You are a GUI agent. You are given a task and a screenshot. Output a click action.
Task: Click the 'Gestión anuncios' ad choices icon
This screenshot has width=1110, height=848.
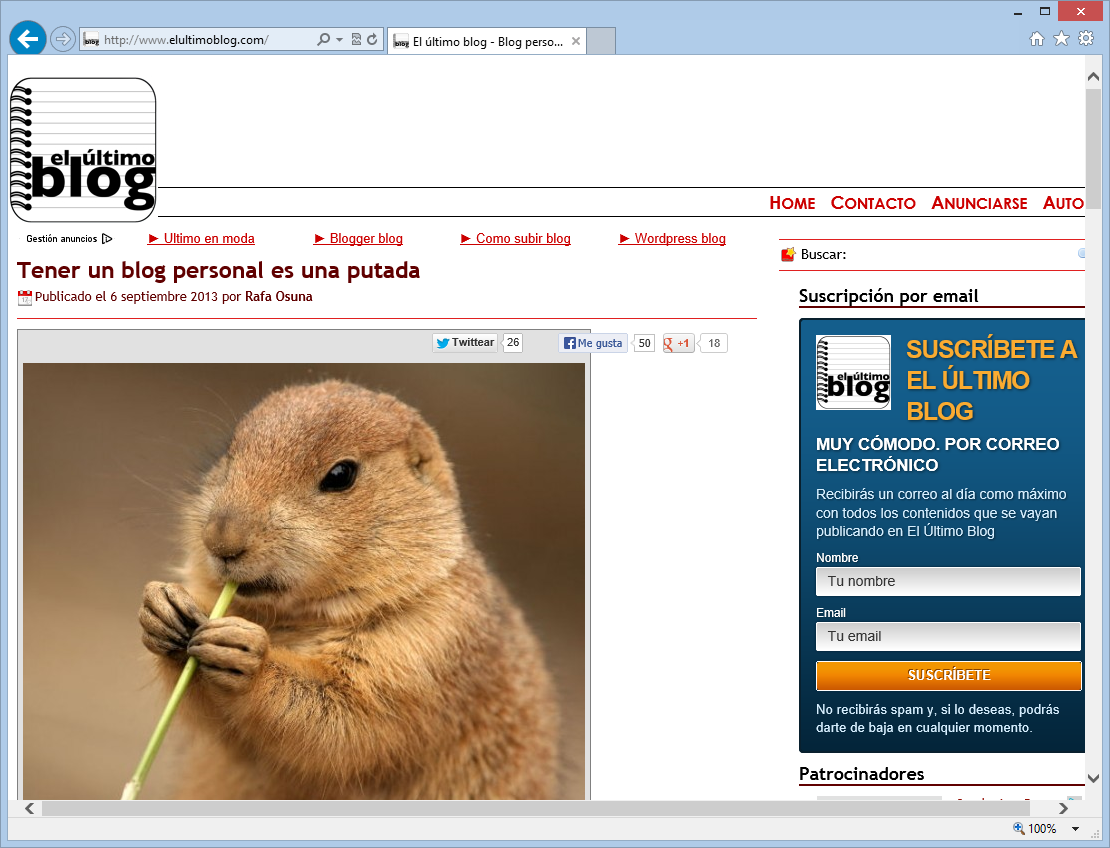coord(107,239)
